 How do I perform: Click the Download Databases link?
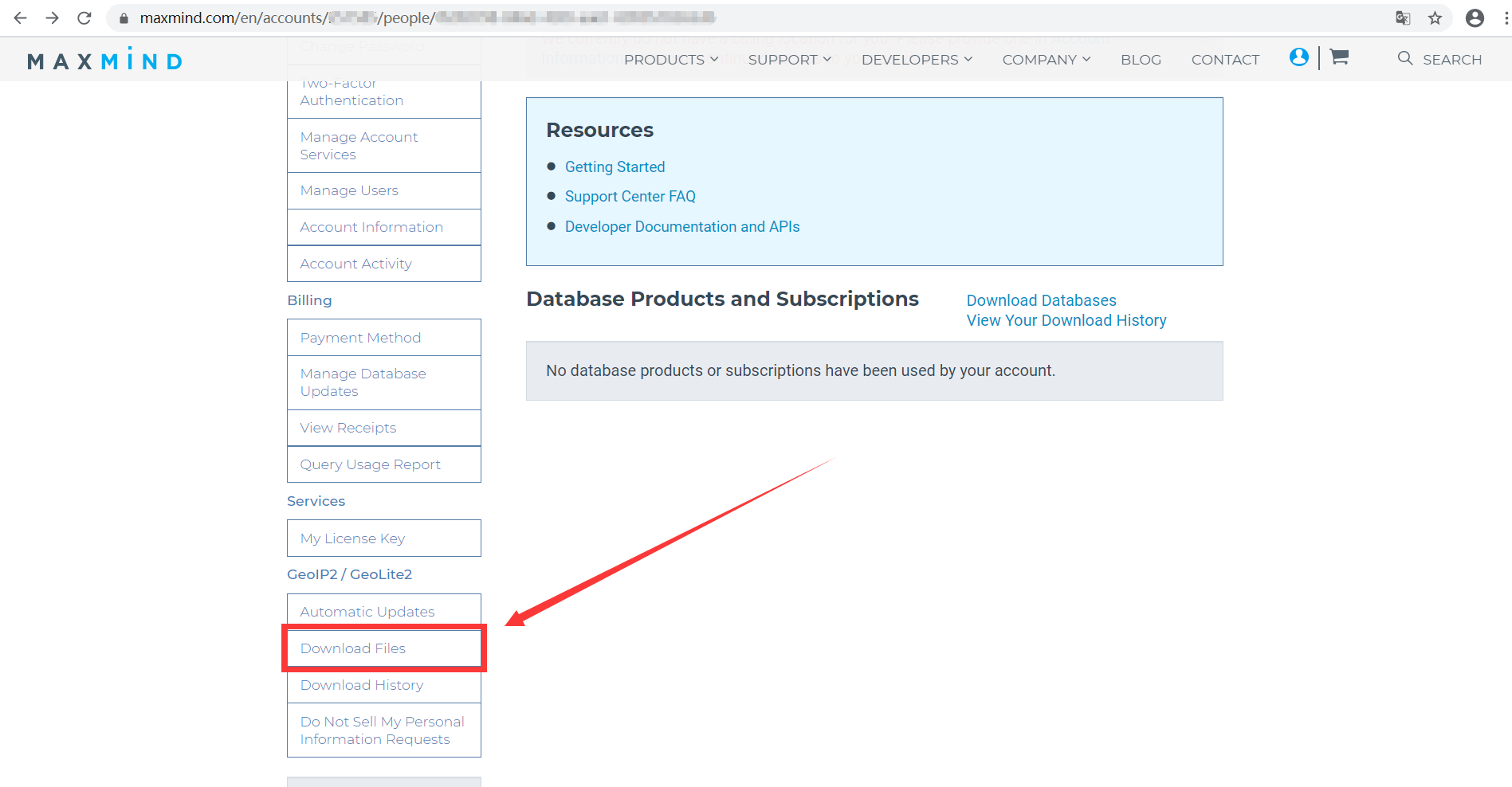point(1041,300)
